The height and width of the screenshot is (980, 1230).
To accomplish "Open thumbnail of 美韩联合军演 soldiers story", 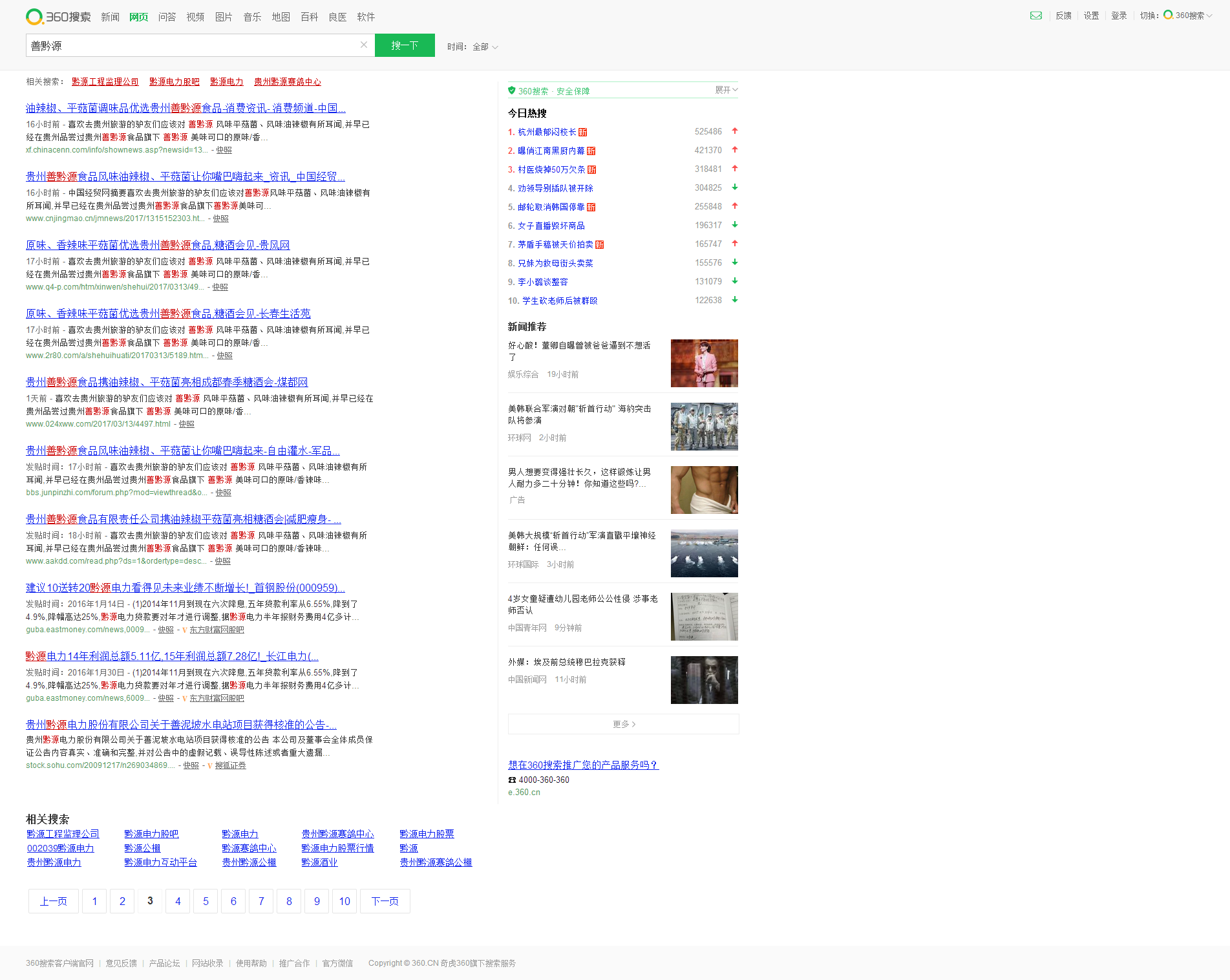I will [705, 427].
